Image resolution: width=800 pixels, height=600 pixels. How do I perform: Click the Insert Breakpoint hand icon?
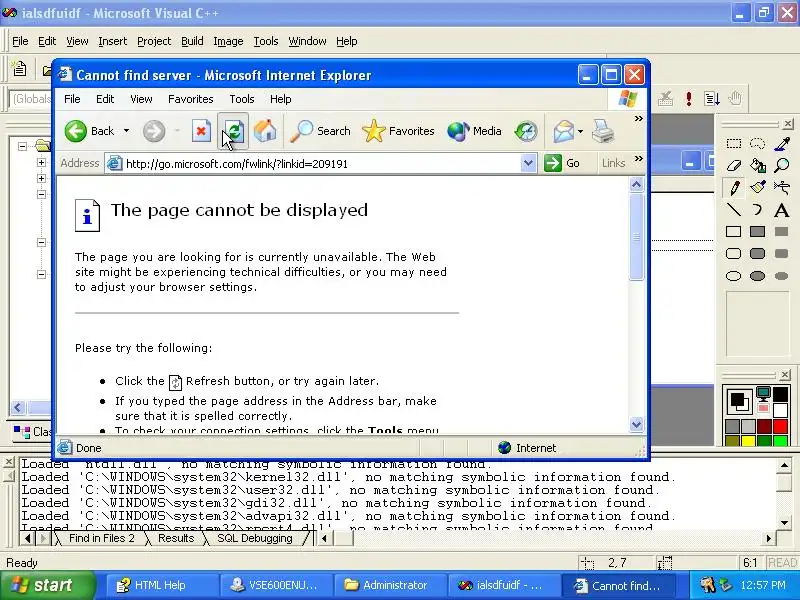coord(735,98)
